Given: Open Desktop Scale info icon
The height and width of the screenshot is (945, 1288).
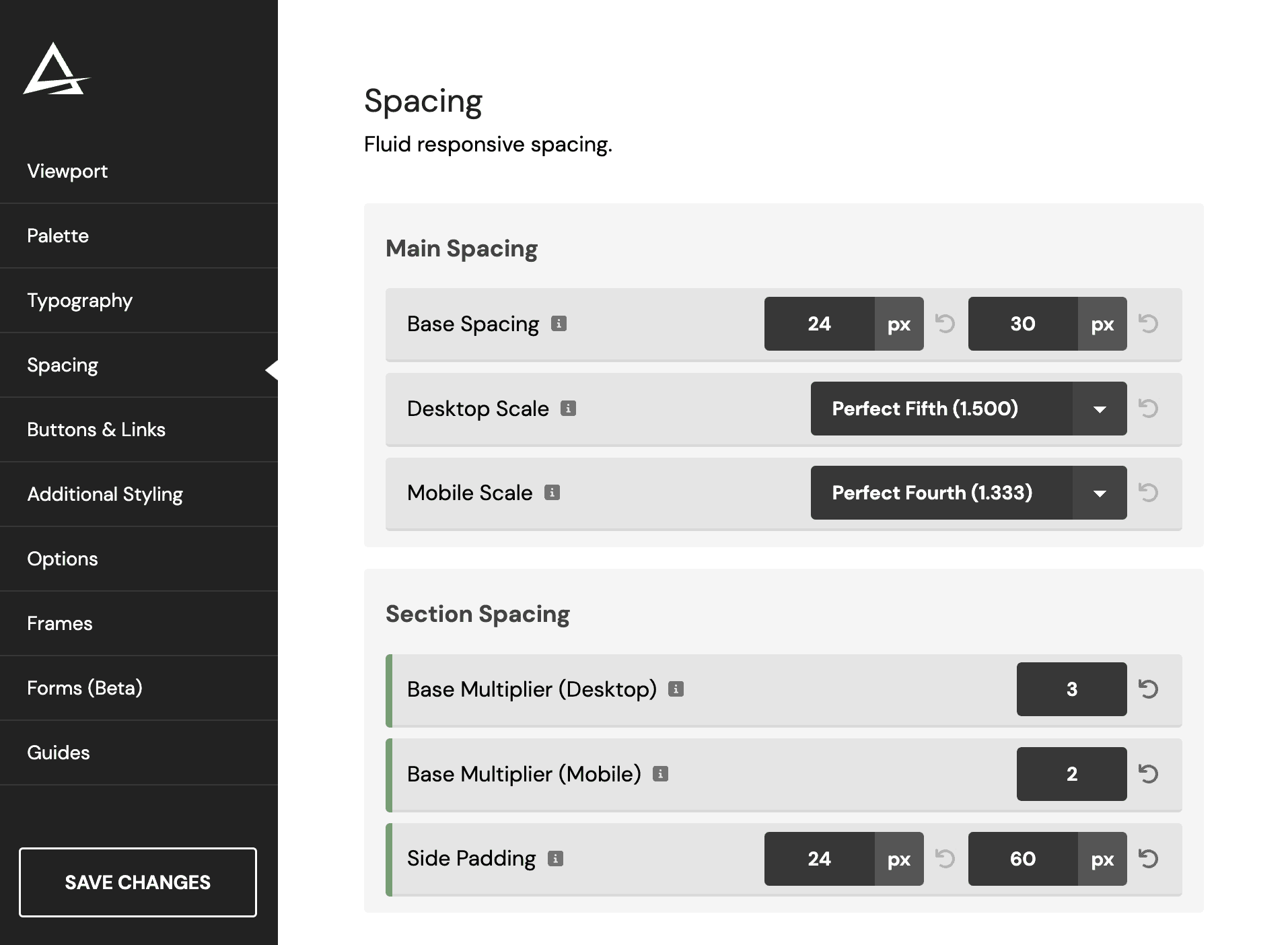Looking at the screenshot, I should (x=569, y=409).
